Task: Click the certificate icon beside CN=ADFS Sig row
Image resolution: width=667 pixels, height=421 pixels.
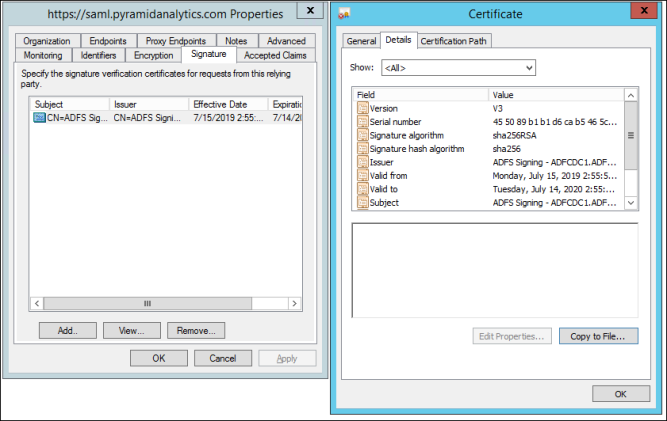Action: pyautogui.click(x=40, y=118)
